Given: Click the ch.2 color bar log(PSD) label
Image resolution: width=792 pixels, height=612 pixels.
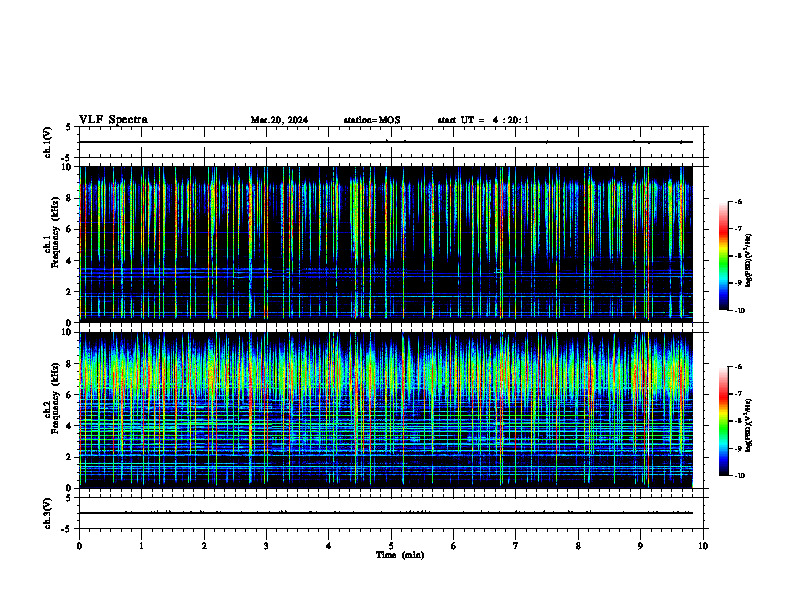Looking at the screenshot, I should [x=749, y=426].
